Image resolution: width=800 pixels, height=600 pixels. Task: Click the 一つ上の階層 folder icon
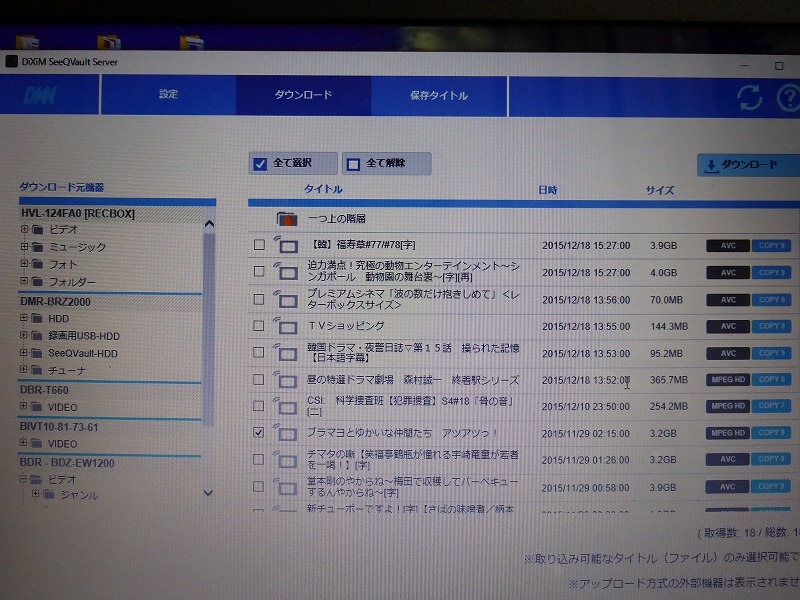pos(286,219)
